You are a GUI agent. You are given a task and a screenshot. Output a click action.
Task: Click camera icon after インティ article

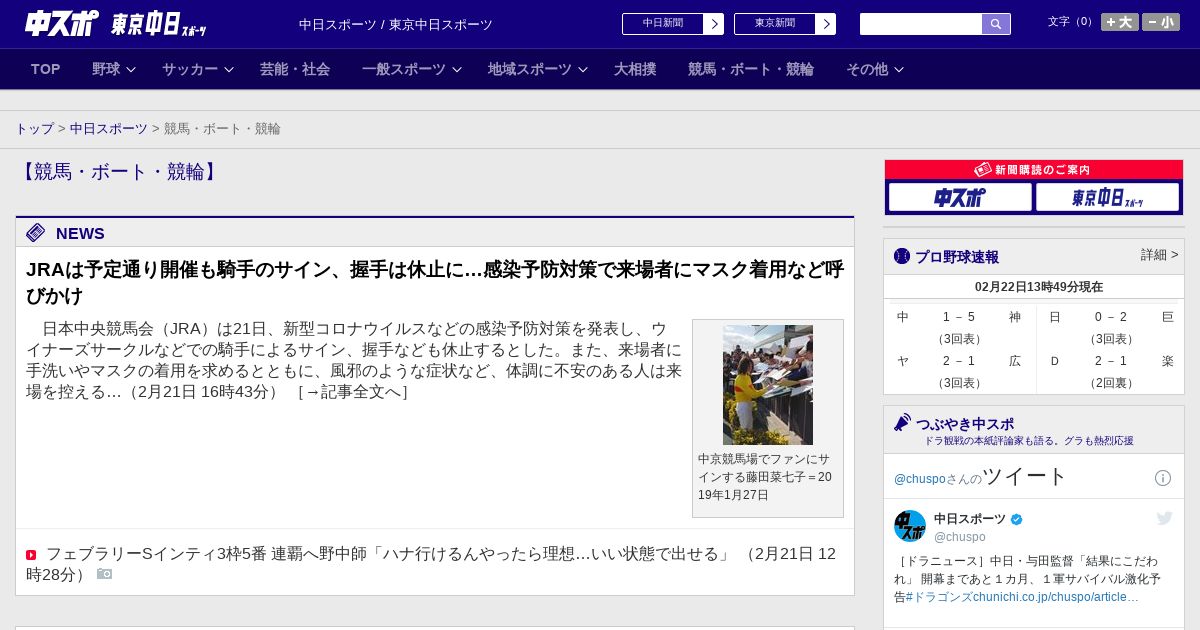point(104,574)
